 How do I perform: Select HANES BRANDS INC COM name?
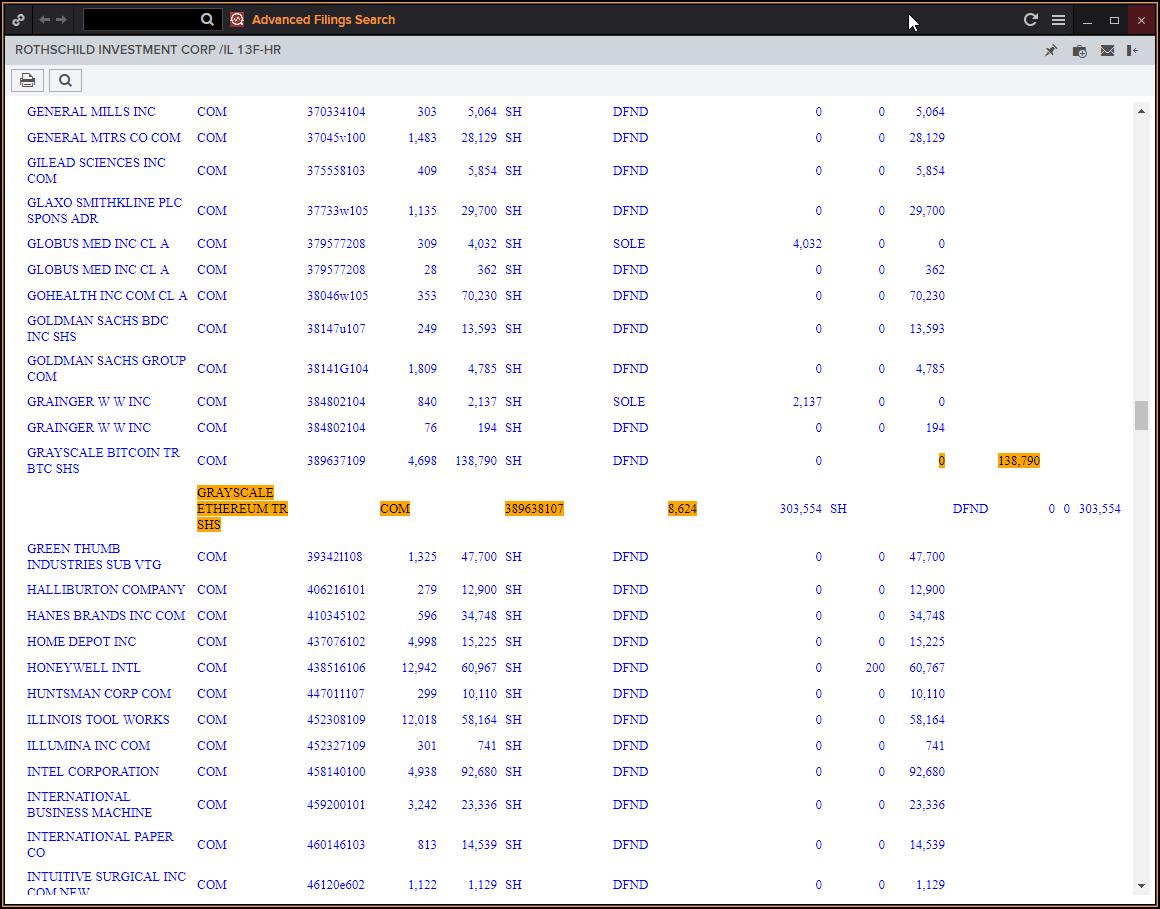point(106,616)
